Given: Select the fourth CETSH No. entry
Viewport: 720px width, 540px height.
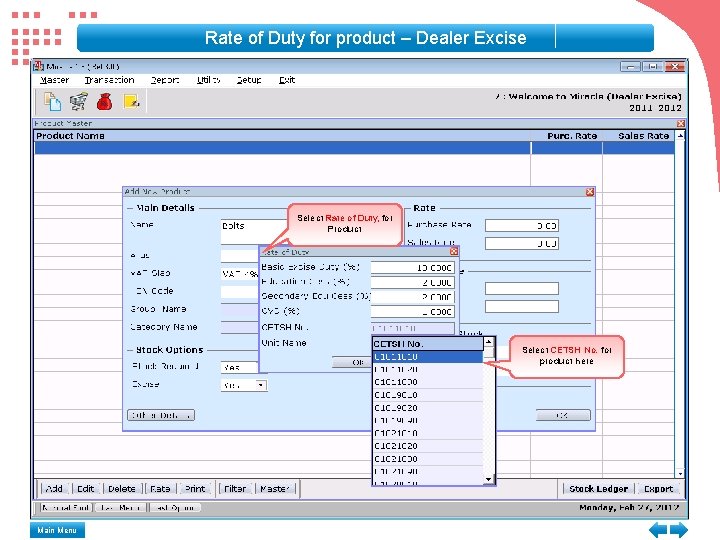Looking at the screenshot, I should pyautogui.click(x=428, y=395).
